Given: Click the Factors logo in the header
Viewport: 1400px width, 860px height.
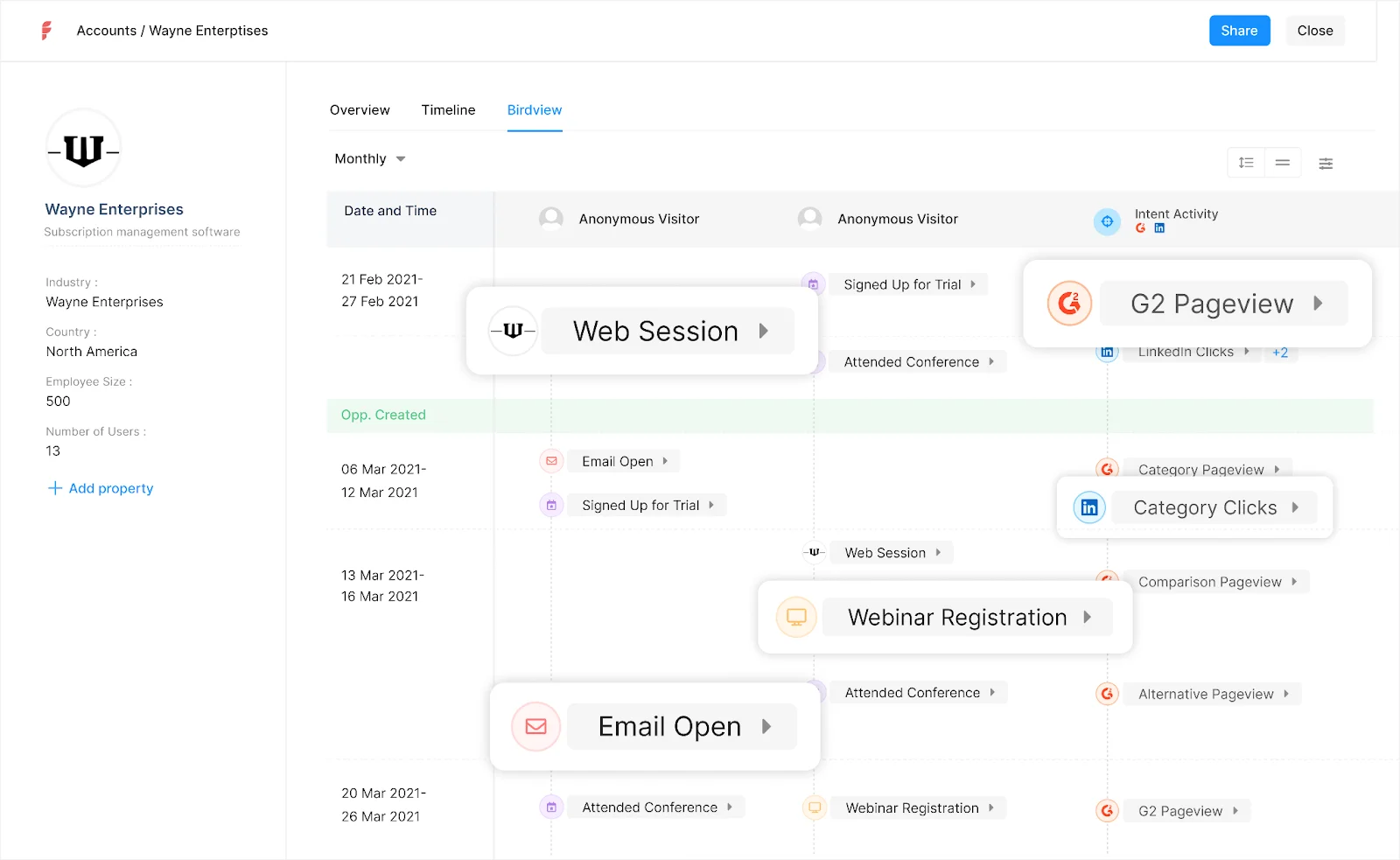Looking at the screenshot, I should point(46,31).
